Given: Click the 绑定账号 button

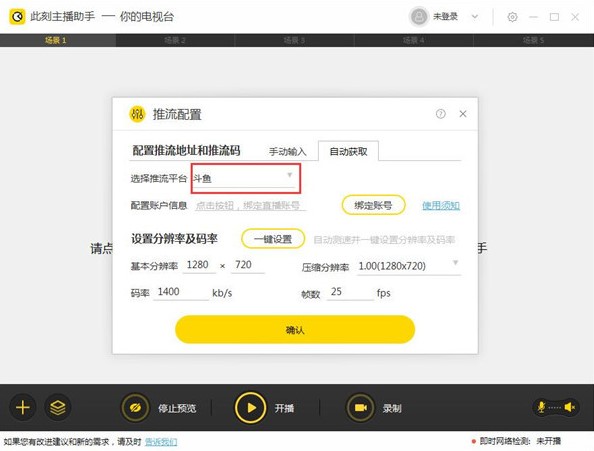Looking at the screenshot, I should pos(374,206).
